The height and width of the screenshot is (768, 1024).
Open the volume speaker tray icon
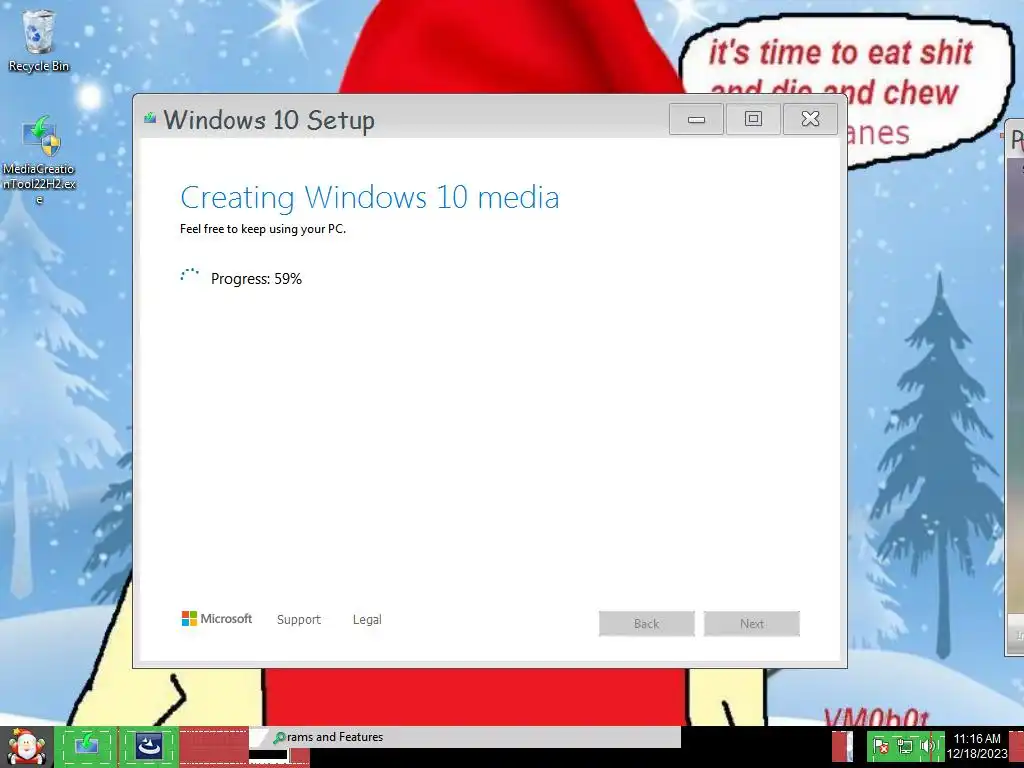927,746
